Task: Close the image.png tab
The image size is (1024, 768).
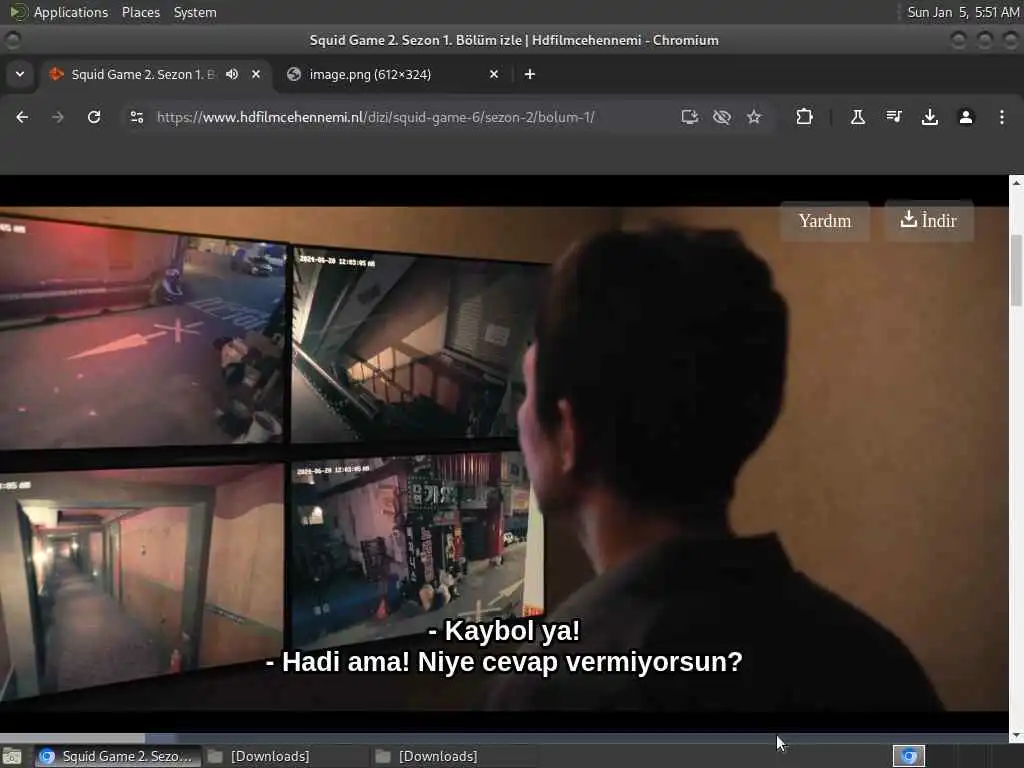Action: click(494, 74)
